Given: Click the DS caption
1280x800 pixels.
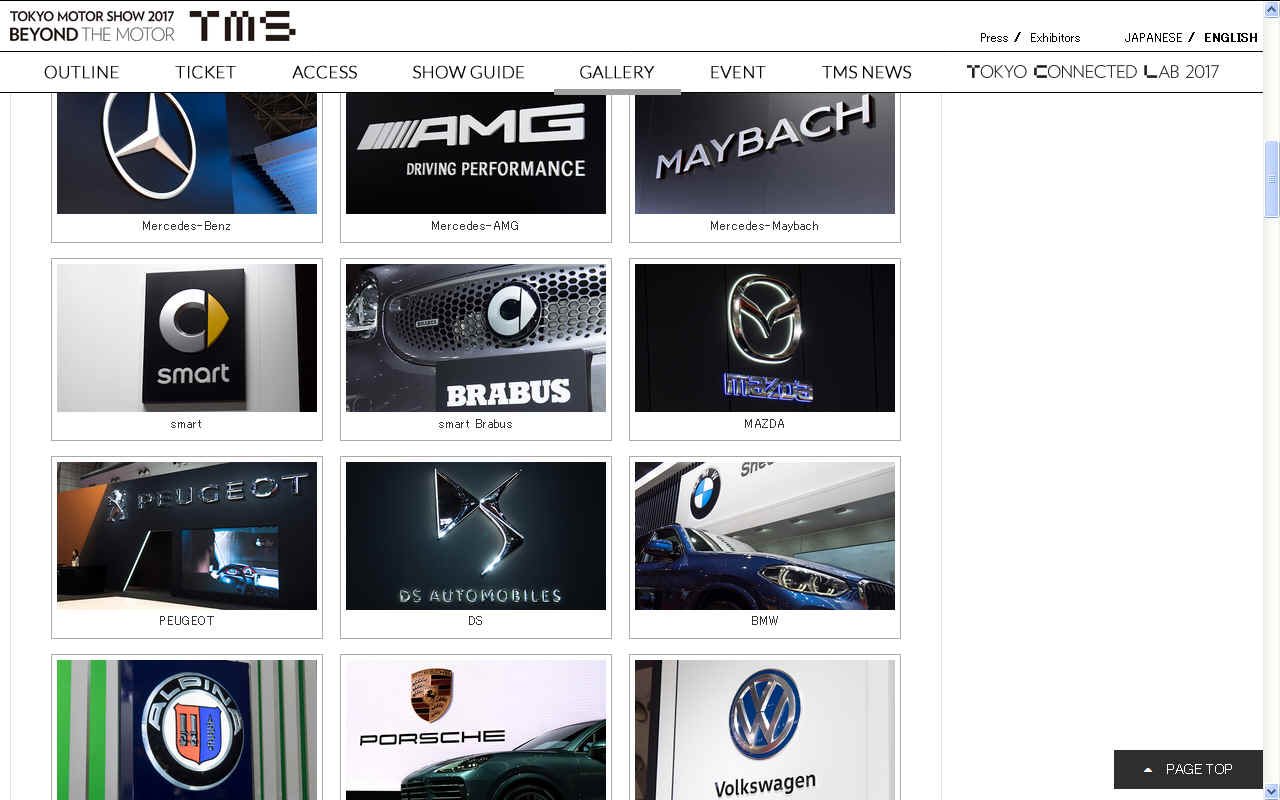Looking at the screenshot, I should click(x=475, y=621).
